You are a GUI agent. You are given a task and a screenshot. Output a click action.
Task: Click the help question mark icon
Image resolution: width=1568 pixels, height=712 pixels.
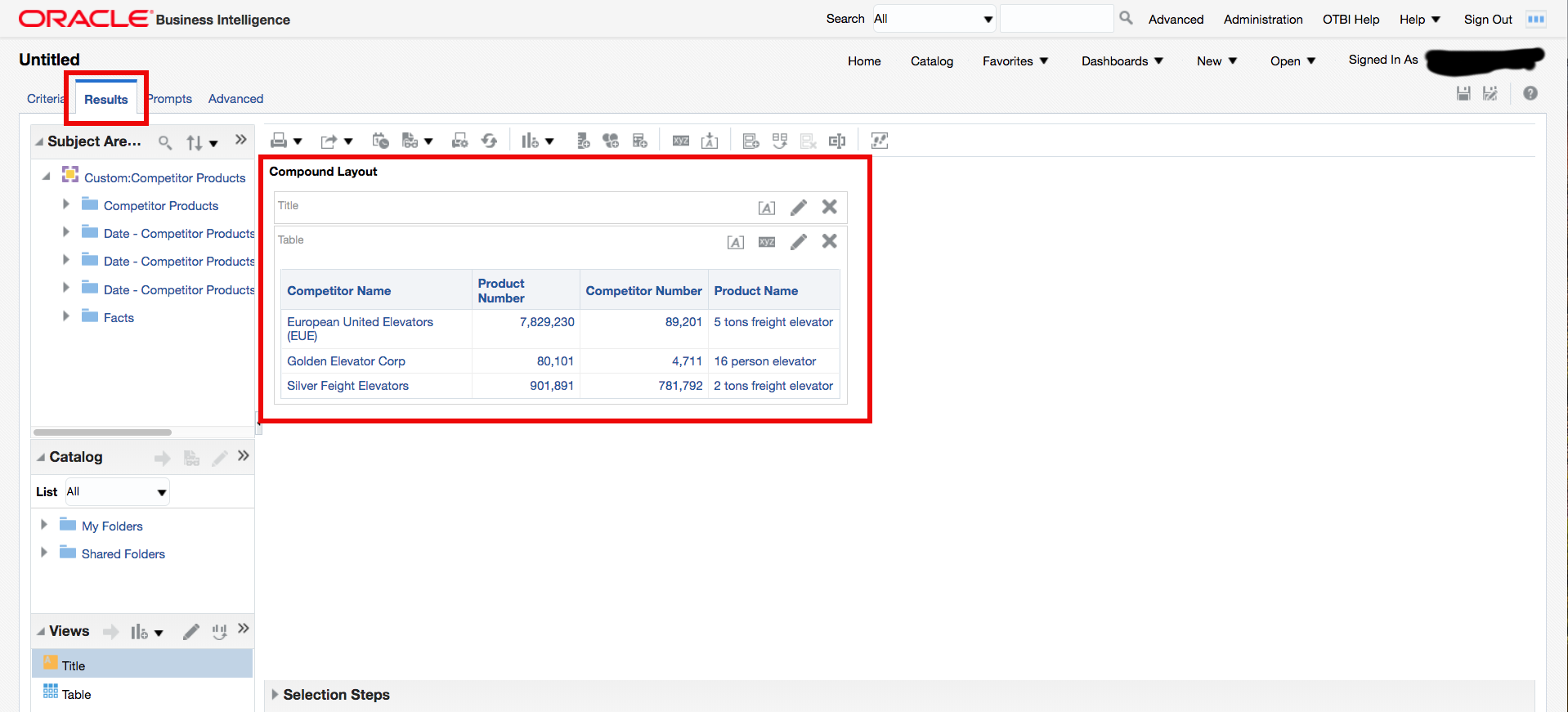(x=1530, y=94)
